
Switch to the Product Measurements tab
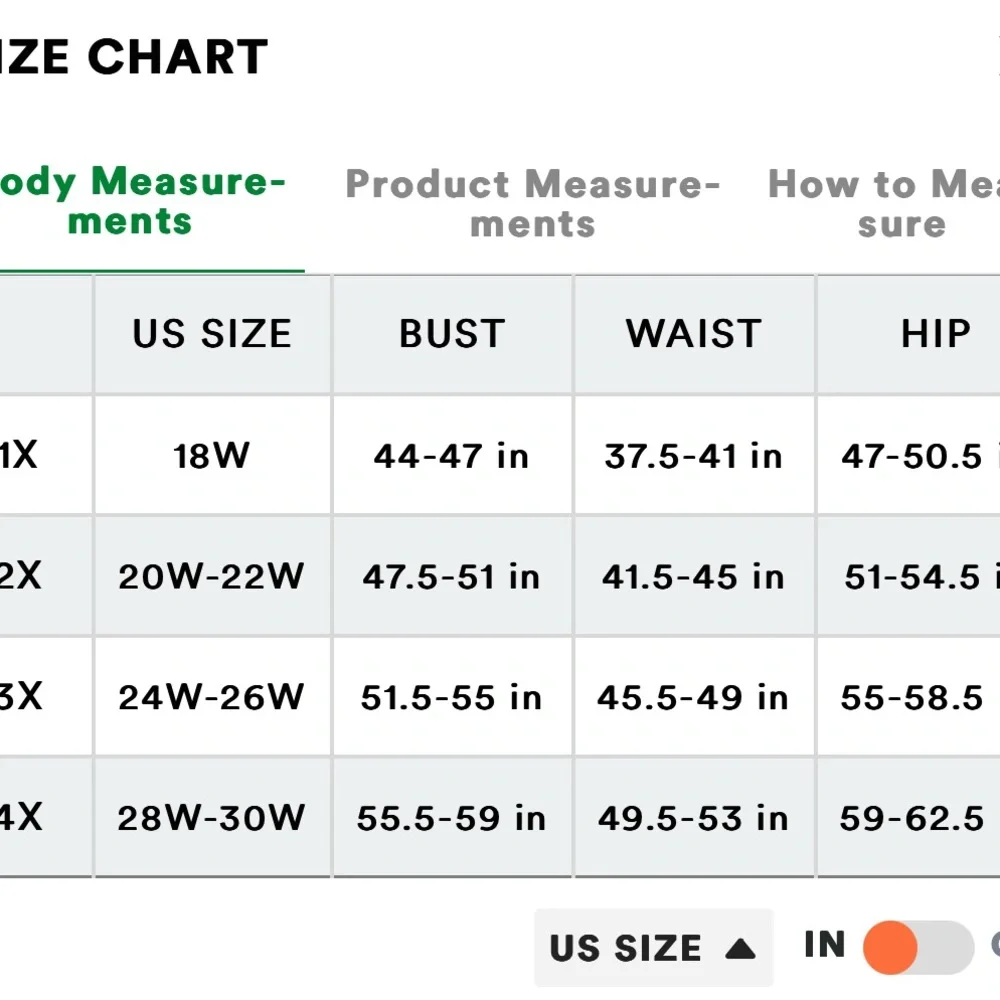pos(532,203)
